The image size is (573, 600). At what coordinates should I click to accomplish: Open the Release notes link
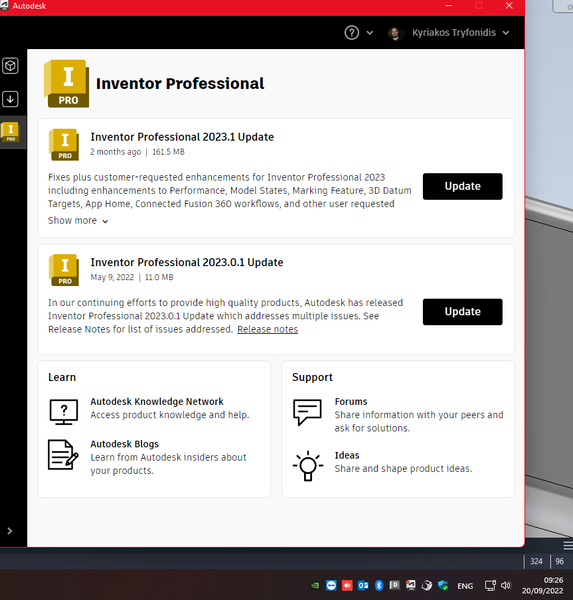coord(268,329)
